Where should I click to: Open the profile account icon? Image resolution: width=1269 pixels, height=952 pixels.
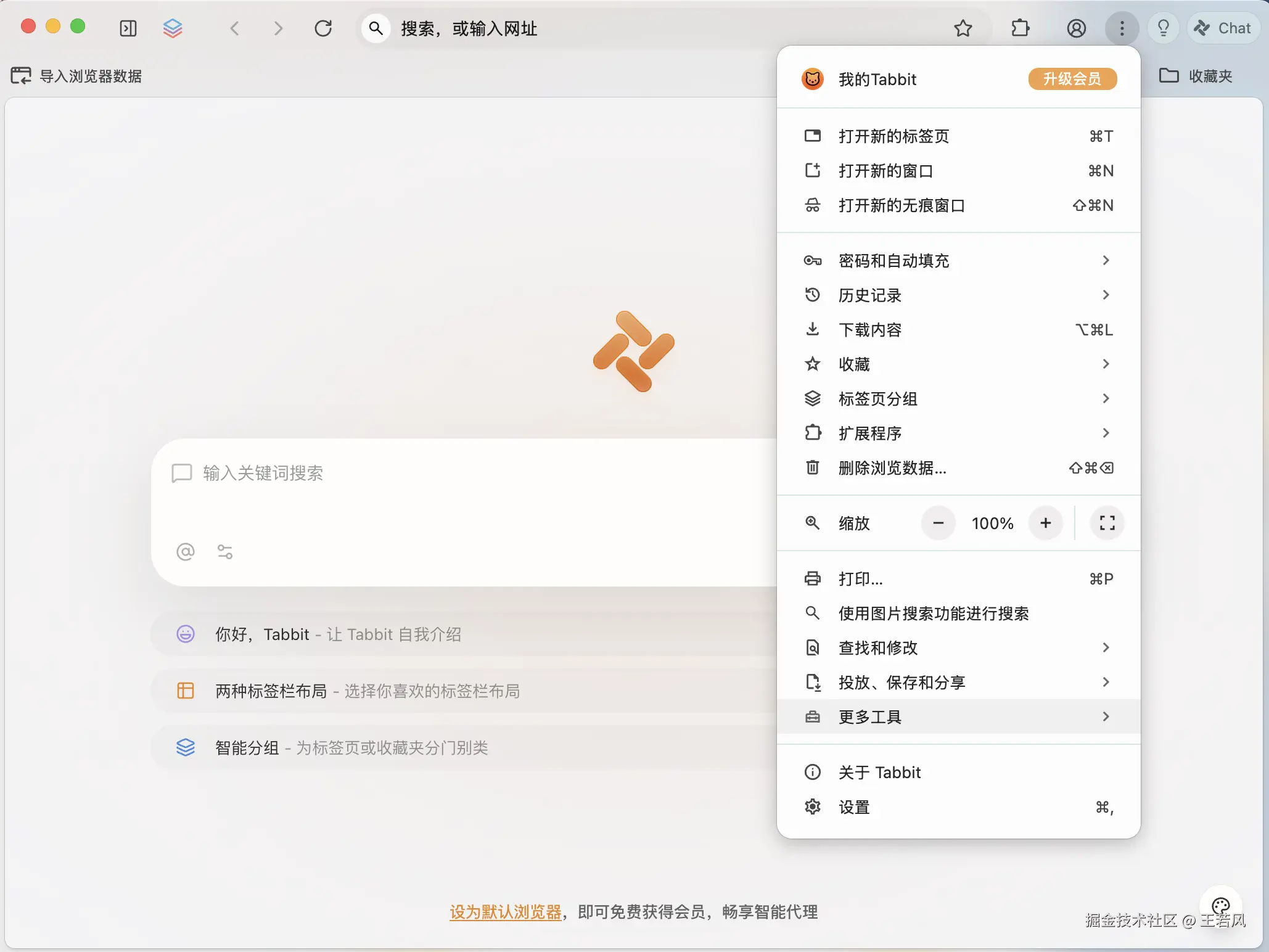tap(1076, 28)
